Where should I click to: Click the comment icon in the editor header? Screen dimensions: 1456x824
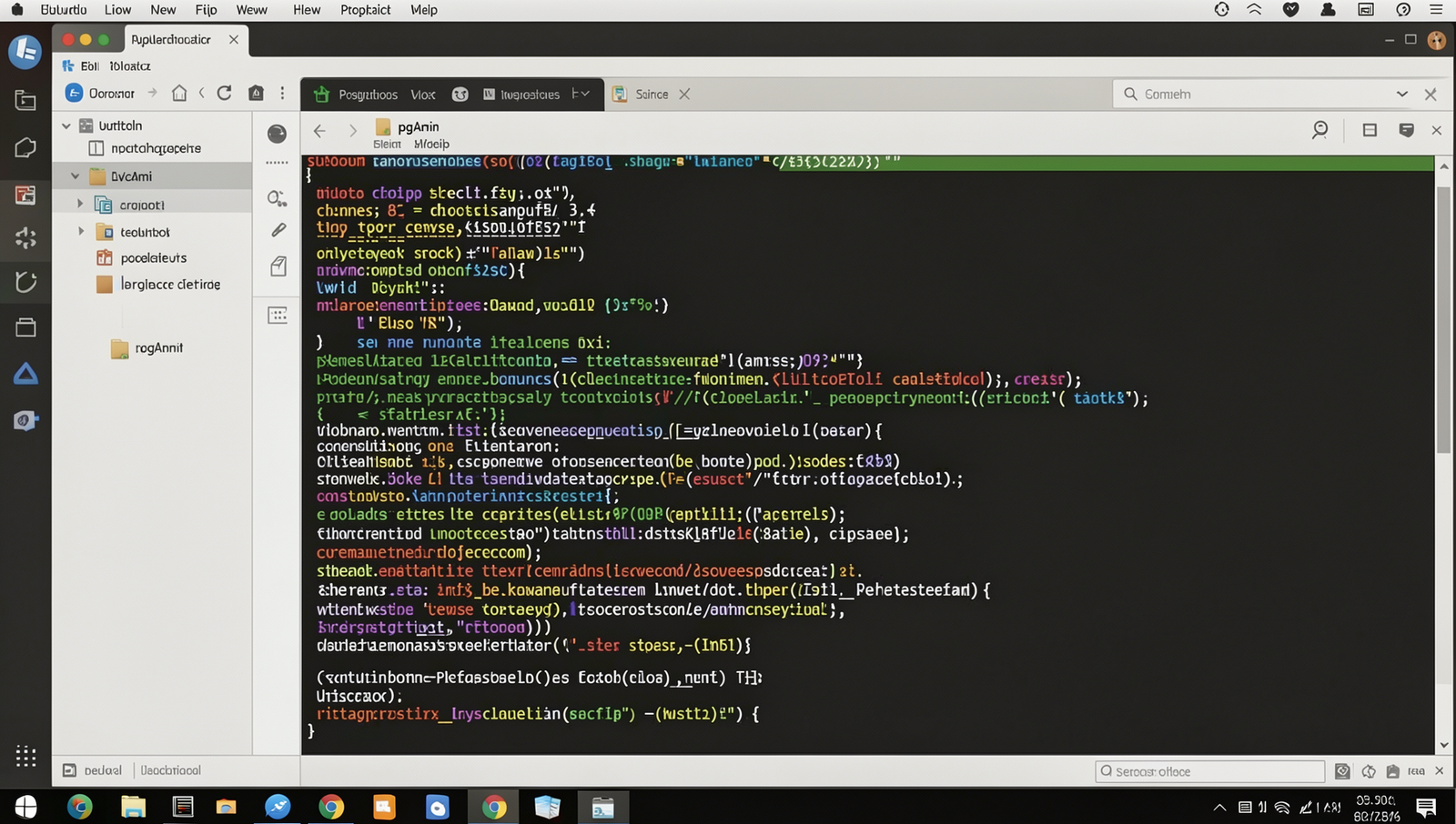click(x=1406, y=130)
